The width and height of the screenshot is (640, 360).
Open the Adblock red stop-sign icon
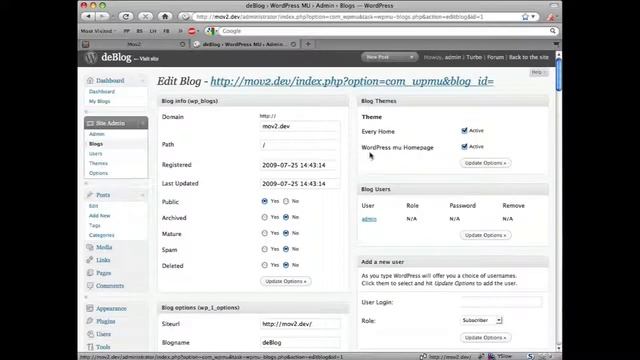click(192, 31)
